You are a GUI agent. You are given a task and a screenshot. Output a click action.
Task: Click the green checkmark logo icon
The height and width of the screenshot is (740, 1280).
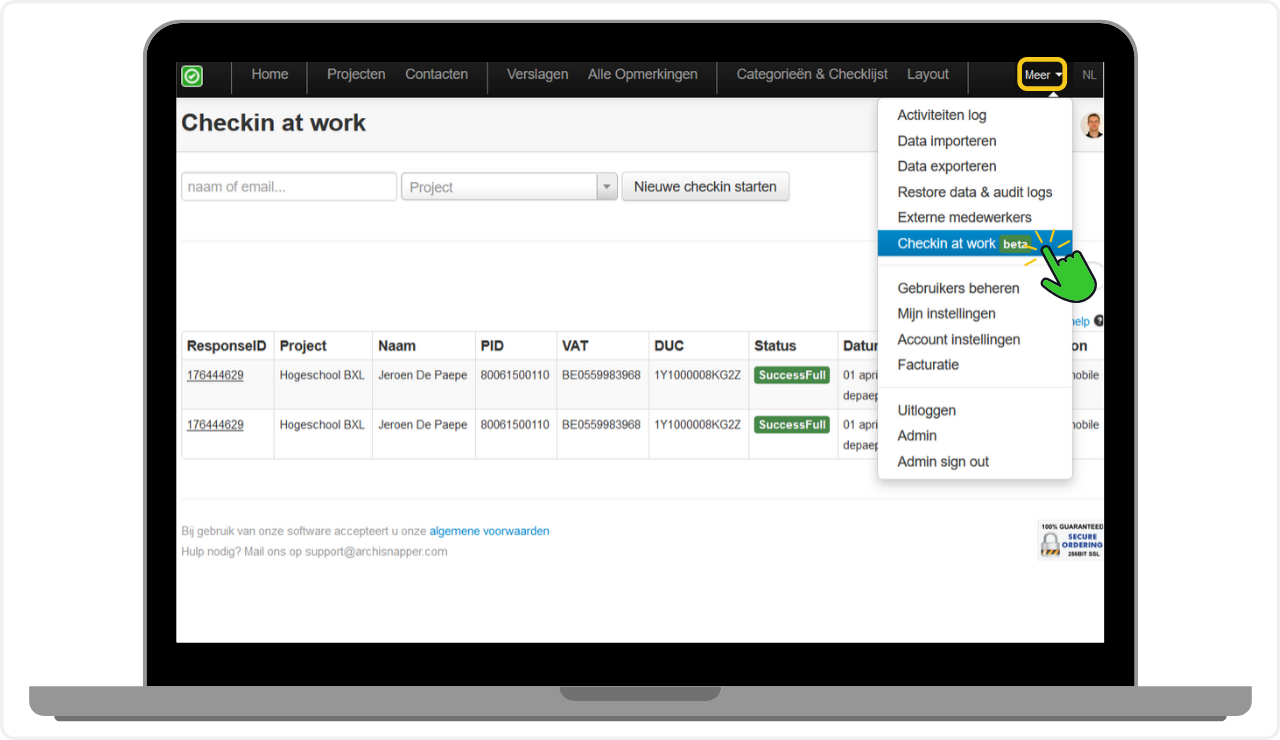coord(192,76)
